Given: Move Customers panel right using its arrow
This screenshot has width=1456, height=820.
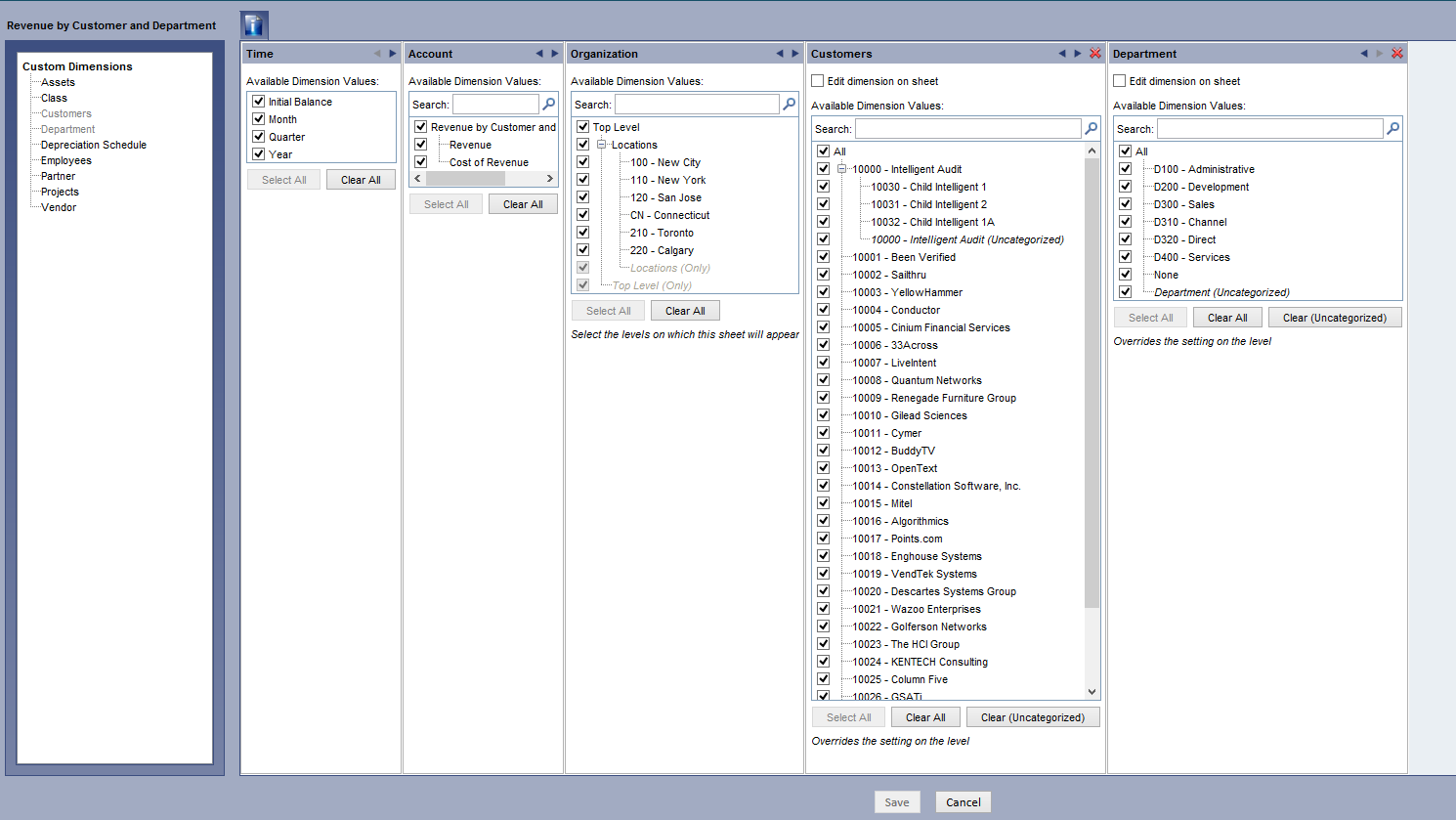Looking at the screenshot, I should click(x=1078, y=54).
